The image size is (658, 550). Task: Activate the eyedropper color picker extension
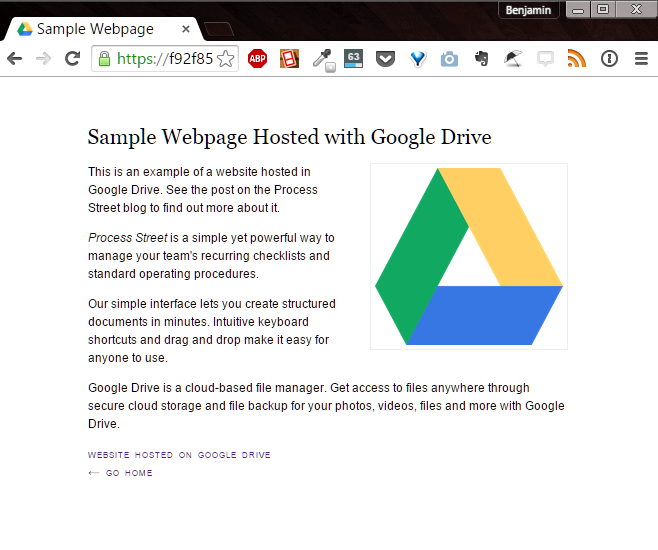pos(324,60)
